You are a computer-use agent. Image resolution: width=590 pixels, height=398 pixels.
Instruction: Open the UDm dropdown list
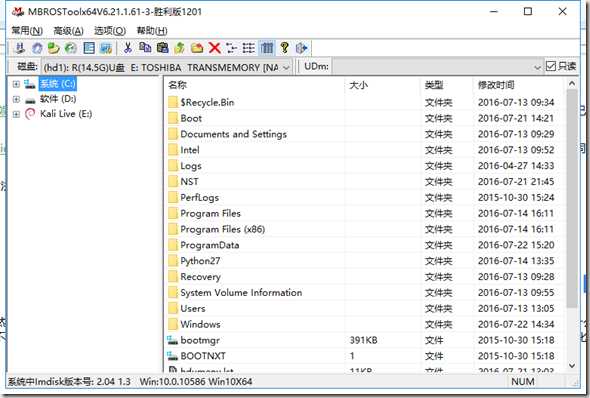(537, 68)
